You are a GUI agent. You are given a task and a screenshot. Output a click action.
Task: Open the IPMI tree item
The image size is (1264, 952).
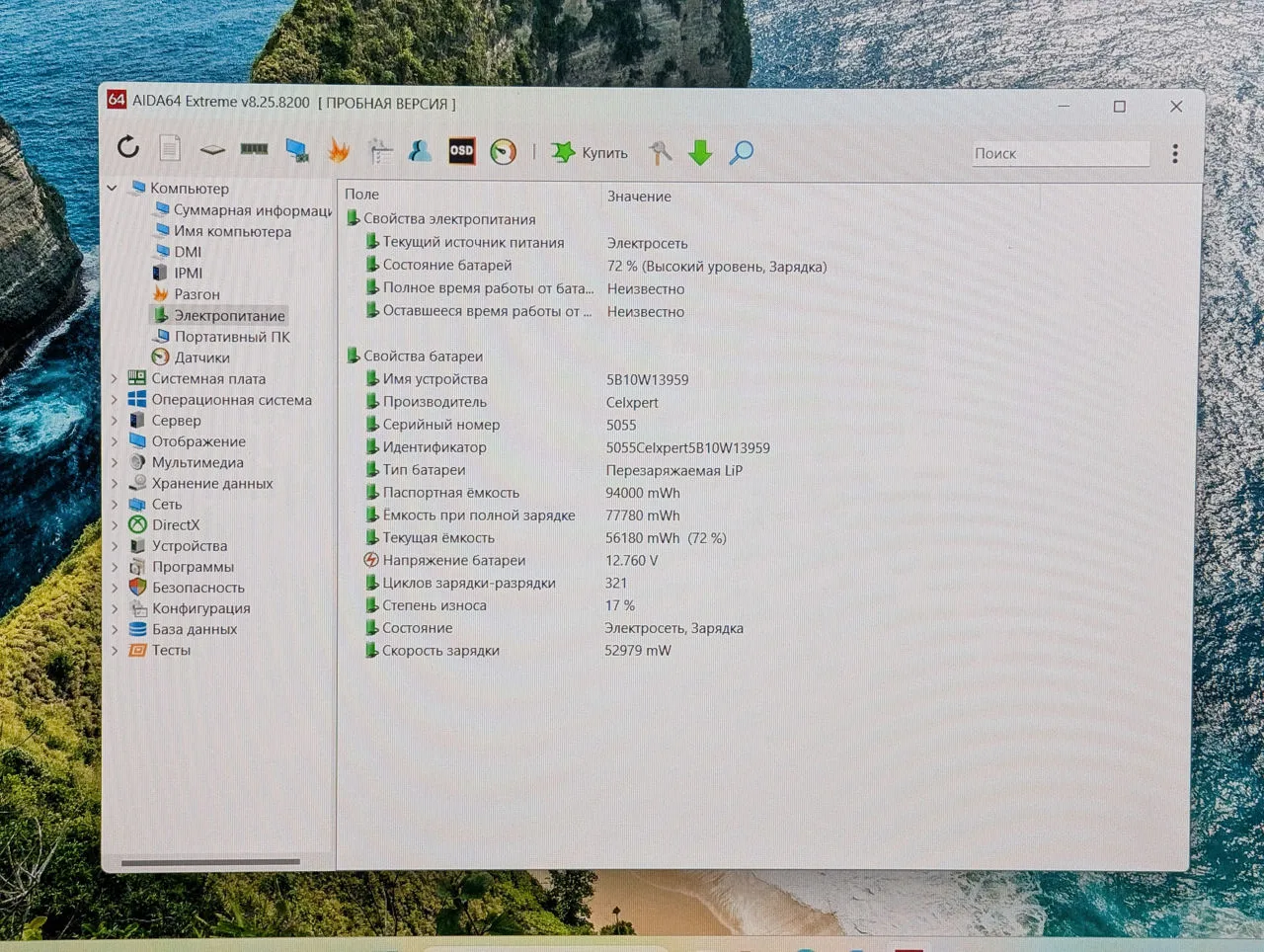[x=178, y=273]
